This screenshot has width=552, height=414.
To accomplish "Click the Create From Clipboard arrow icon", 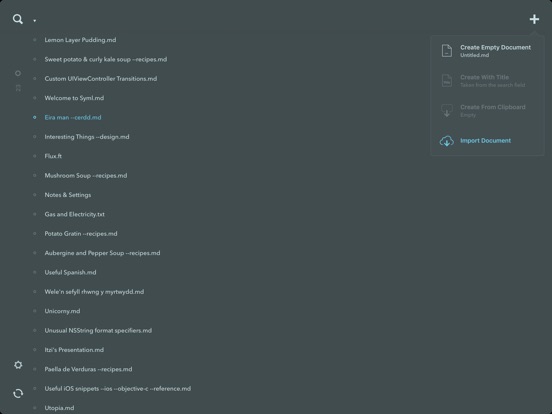I will [x=447, y=111].
